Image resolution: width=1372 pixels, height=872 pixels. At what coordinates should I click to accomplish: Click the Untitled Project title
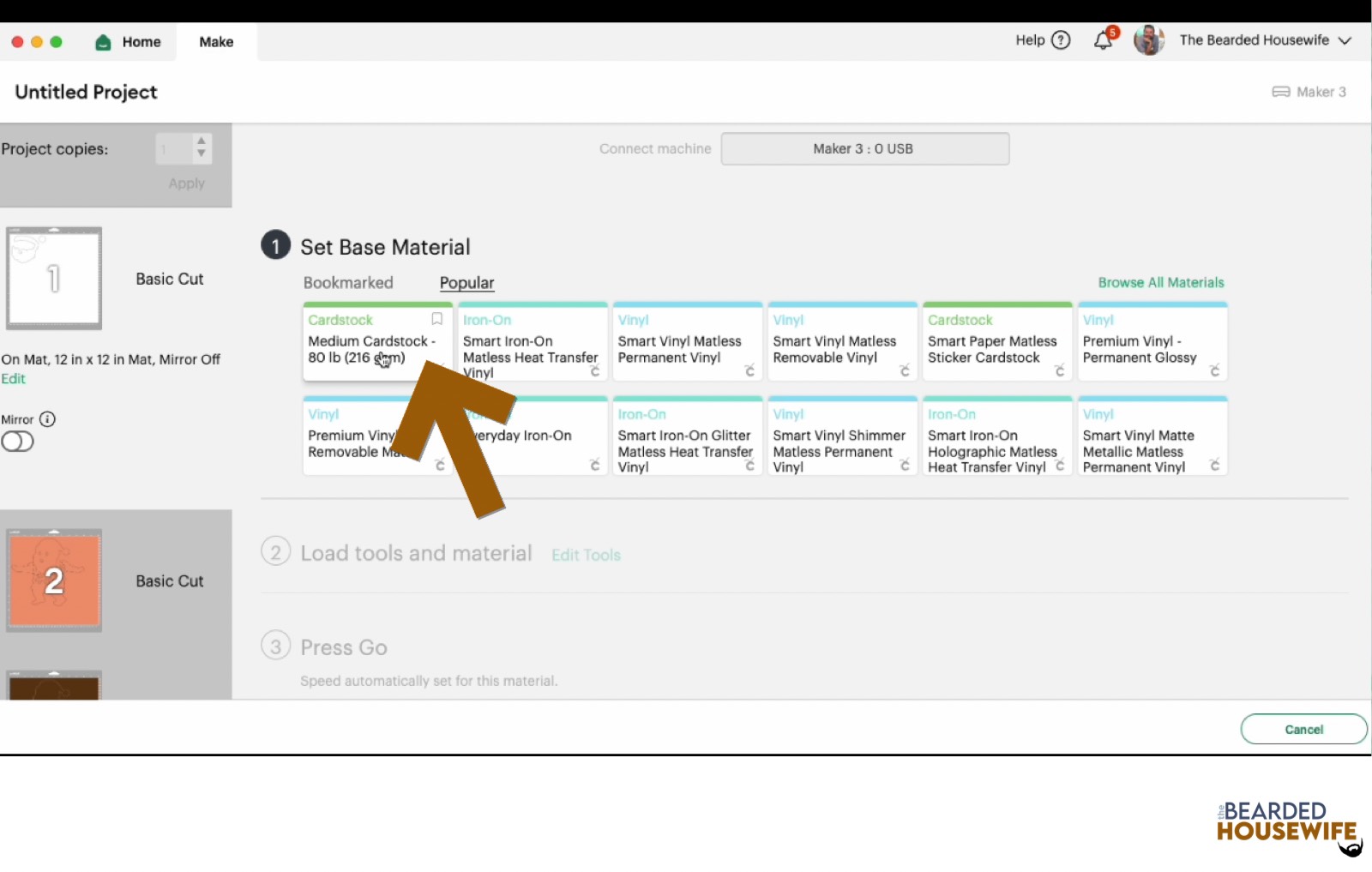pyautogui.click(x=87, y=93)
